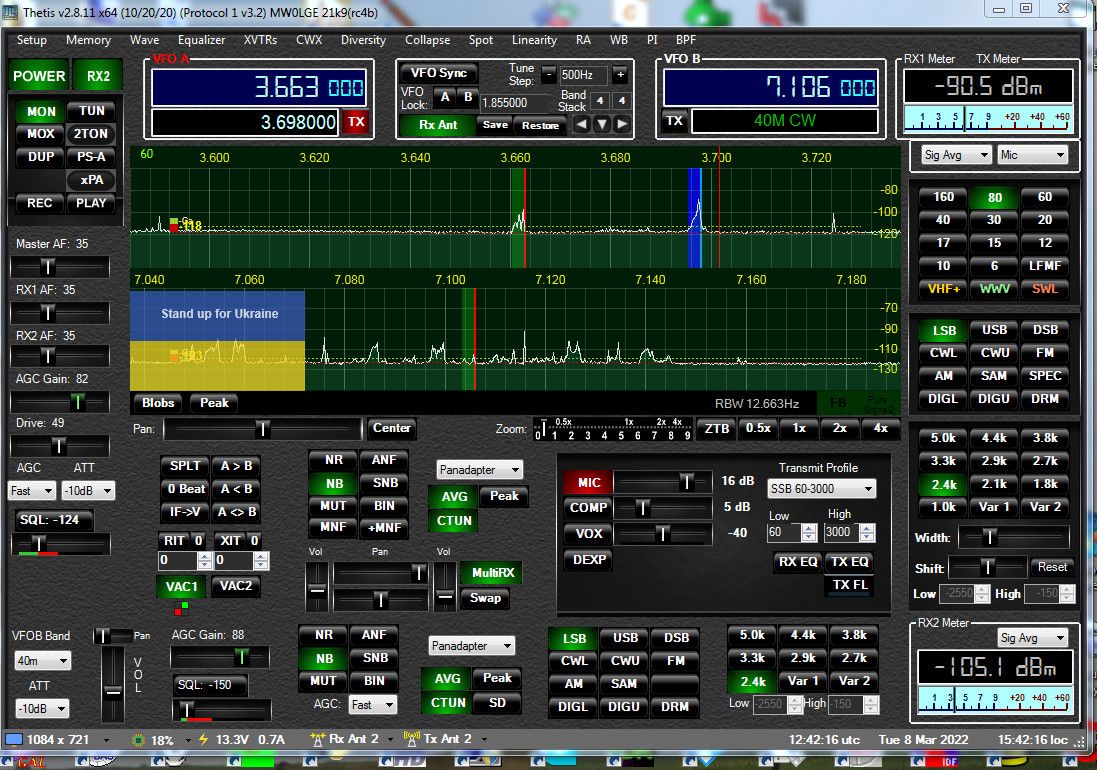Click the VFO A frequency display 3.663 000
Viewport: 1097px width, 770px height.
click(x=259, y=87)
